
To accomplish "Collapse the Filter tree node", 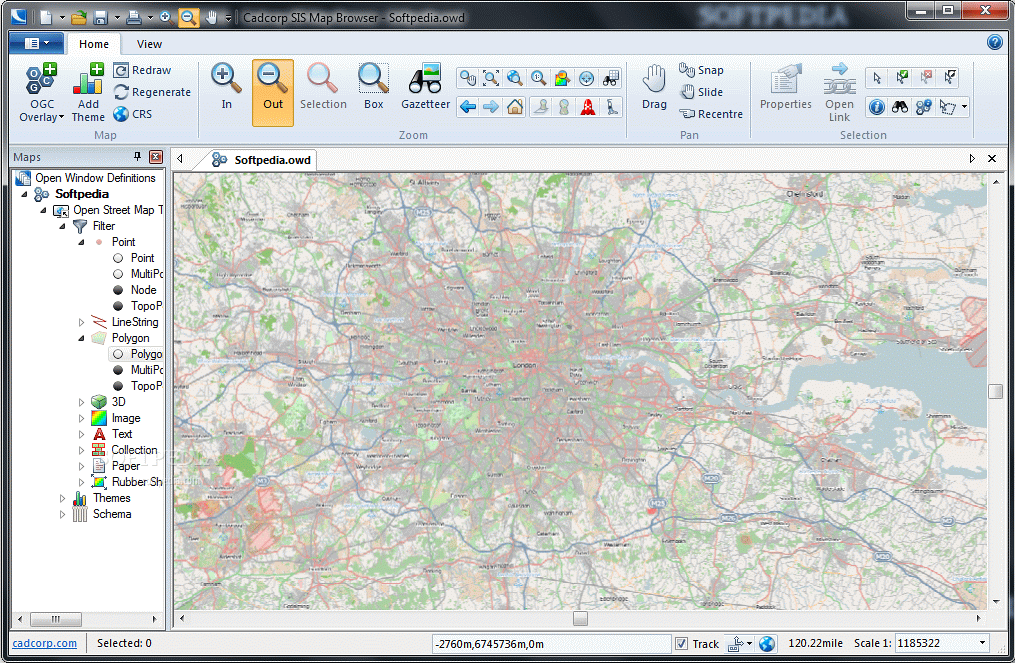I will 62,226.
